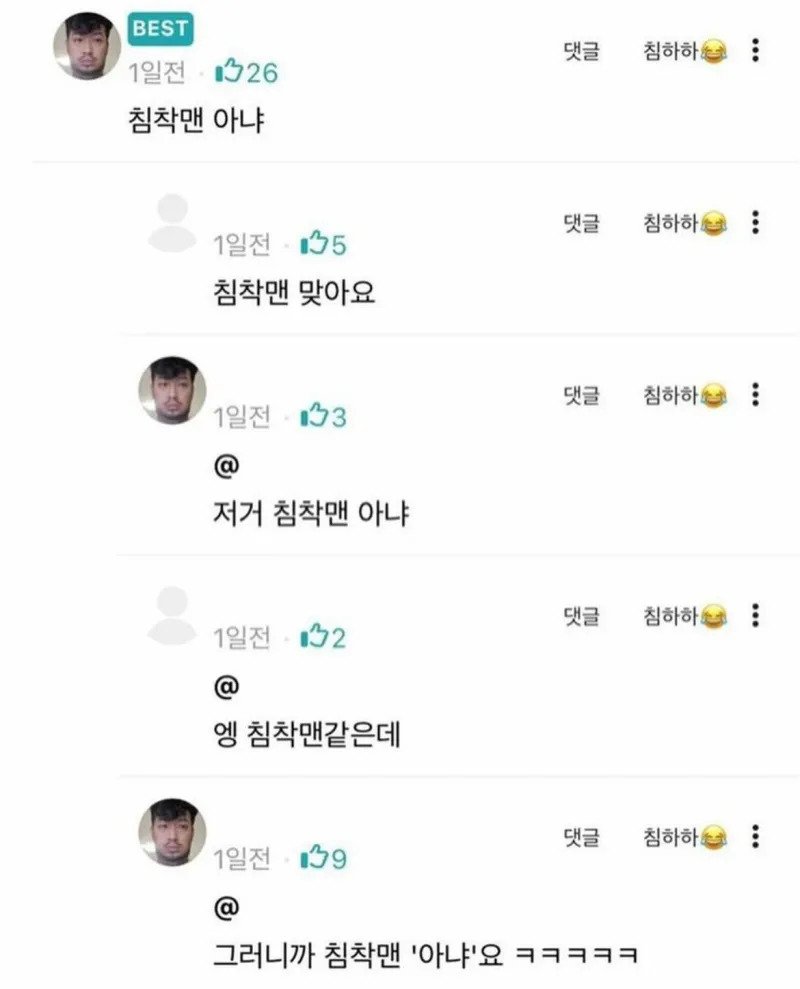
Task: Click 침하하 reaction on the top comment
Action: click(685, 51)
